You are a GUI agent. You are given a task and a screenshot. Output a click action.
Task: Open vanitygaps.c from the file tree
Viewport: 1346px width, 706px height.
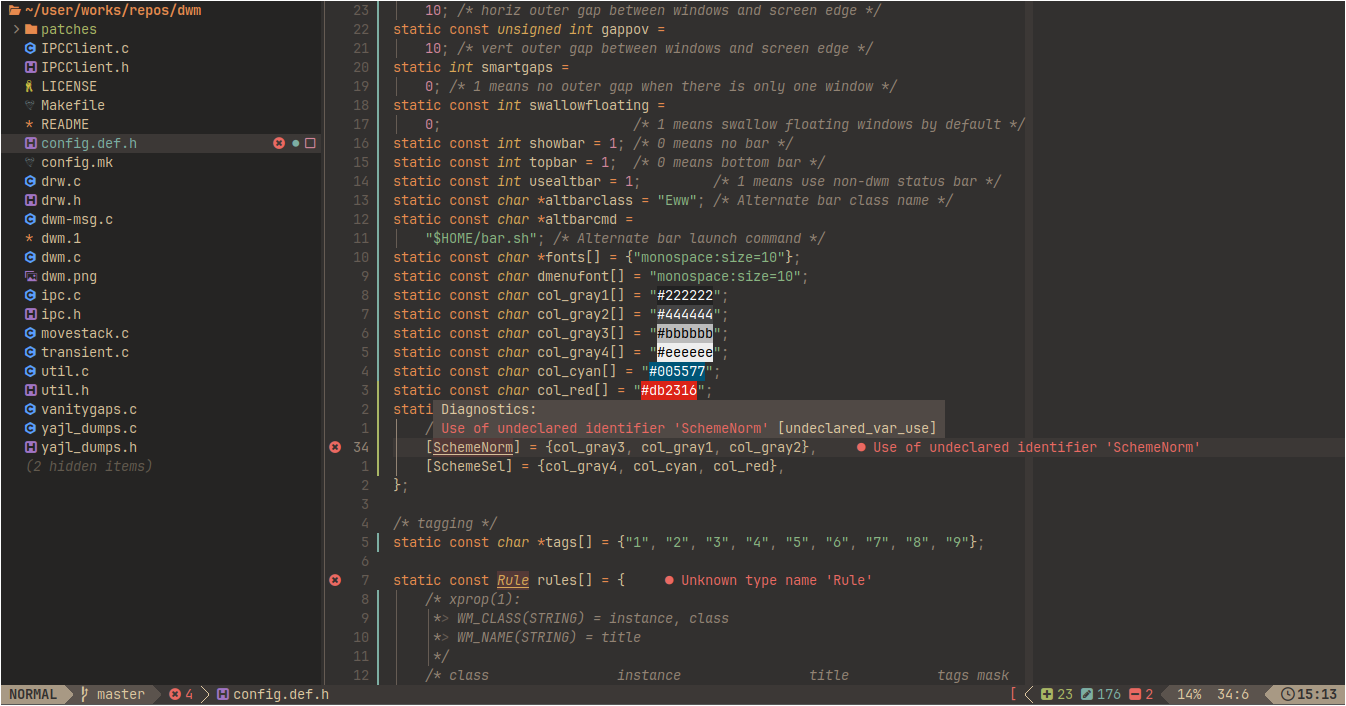tap(89, 409)
